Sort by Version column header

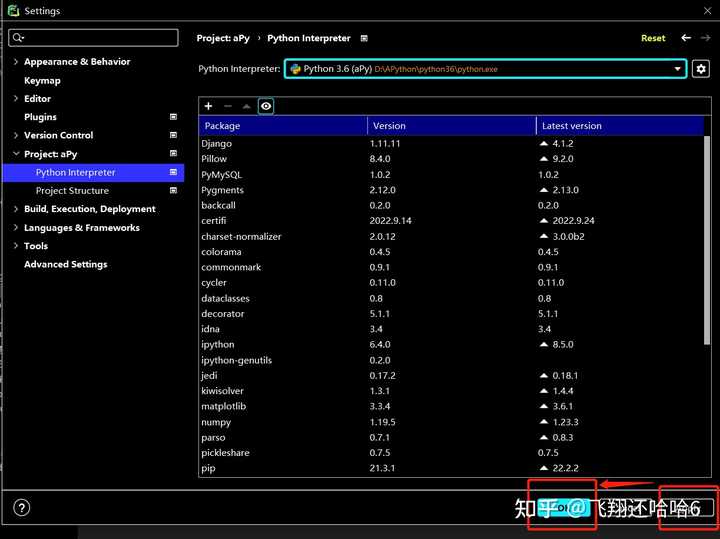(452, 126)
